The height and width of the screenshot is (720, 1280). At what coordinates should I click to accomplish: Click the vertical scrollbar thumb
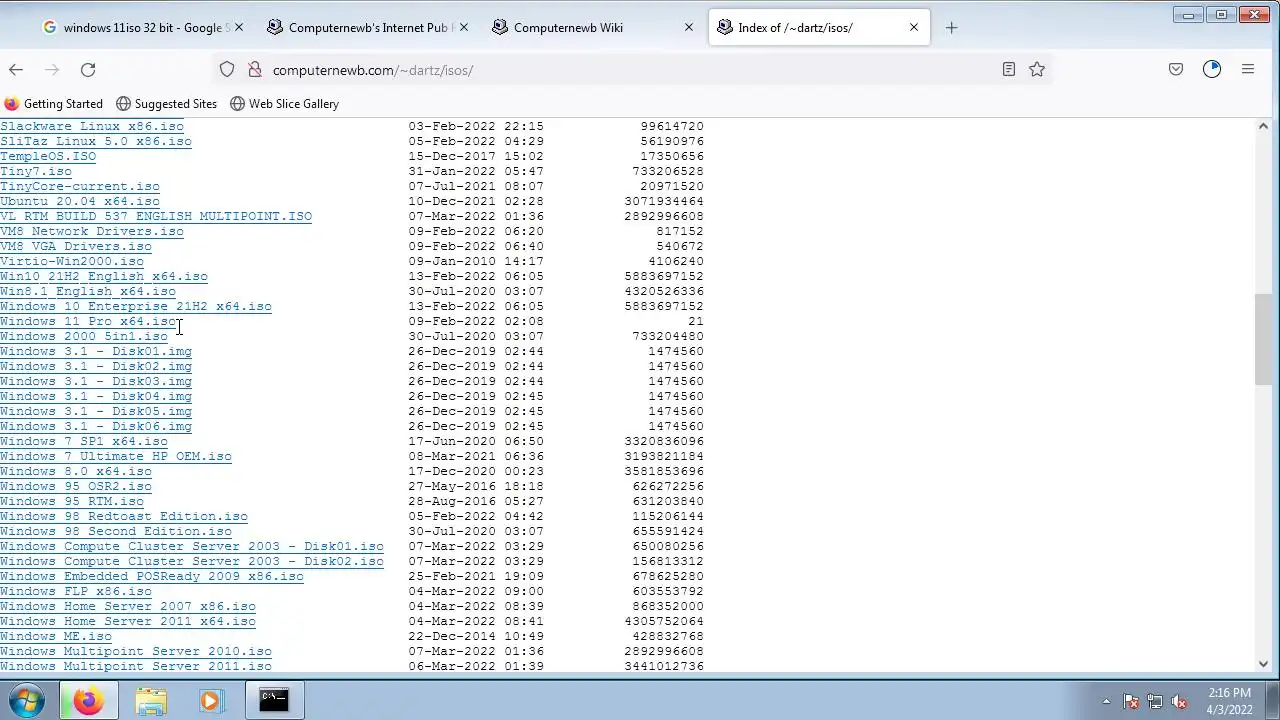(x=1264, y=340)
